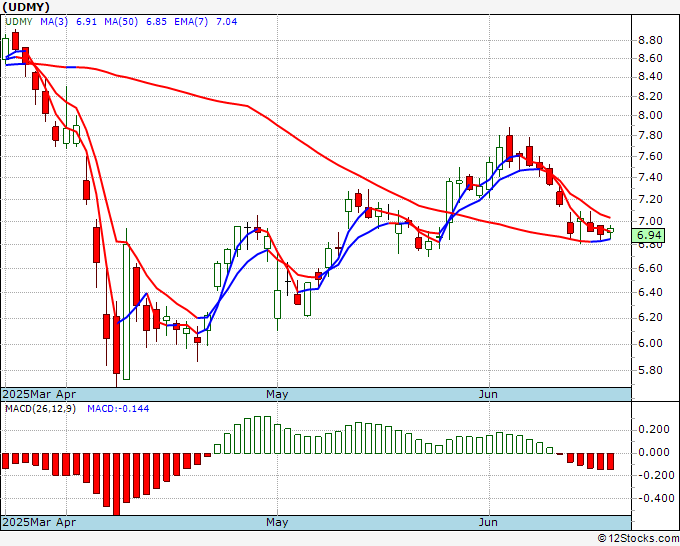Click the 0.000 MACD axis label
Image resolution: width=680 pixels, height=546 pixels.
[654, 452]
